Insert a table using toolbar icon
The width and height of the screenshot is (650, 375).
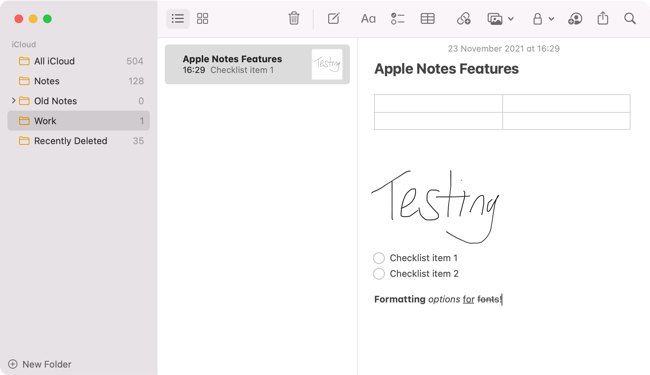pos(427,19)
